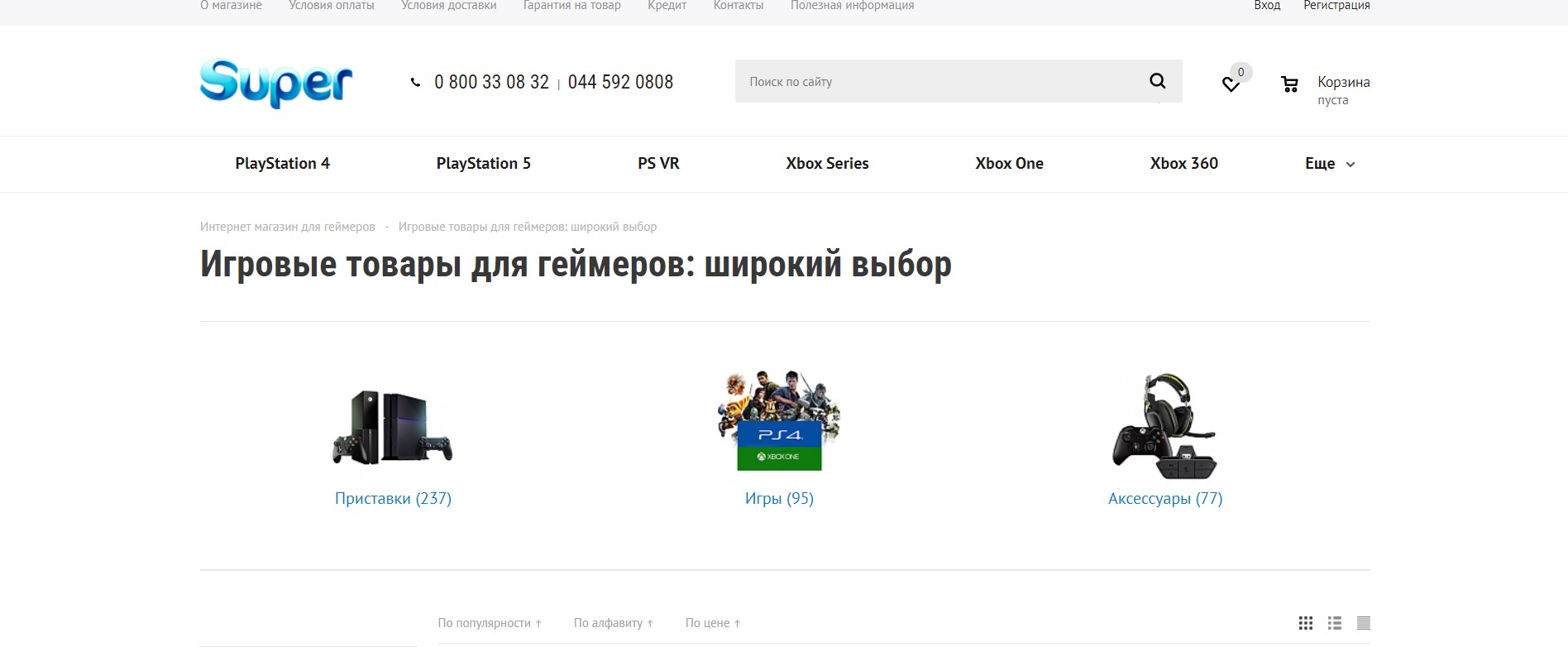Viewport: 1568px width, 647px height.
Task: Sort by По цене
Action: (713, 623)
